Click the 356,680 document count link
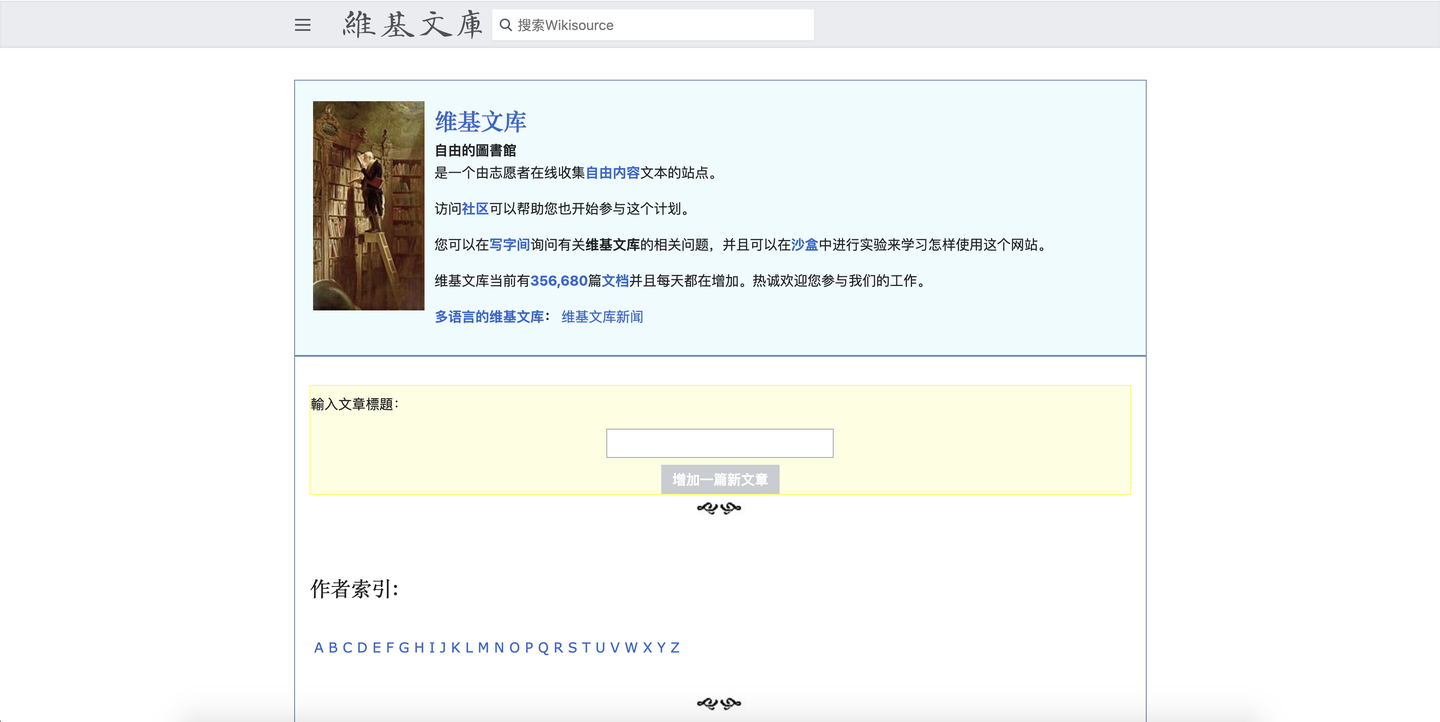Viewport: 1440px width, 722px height. pyautogui.click(x=562, y=281)
